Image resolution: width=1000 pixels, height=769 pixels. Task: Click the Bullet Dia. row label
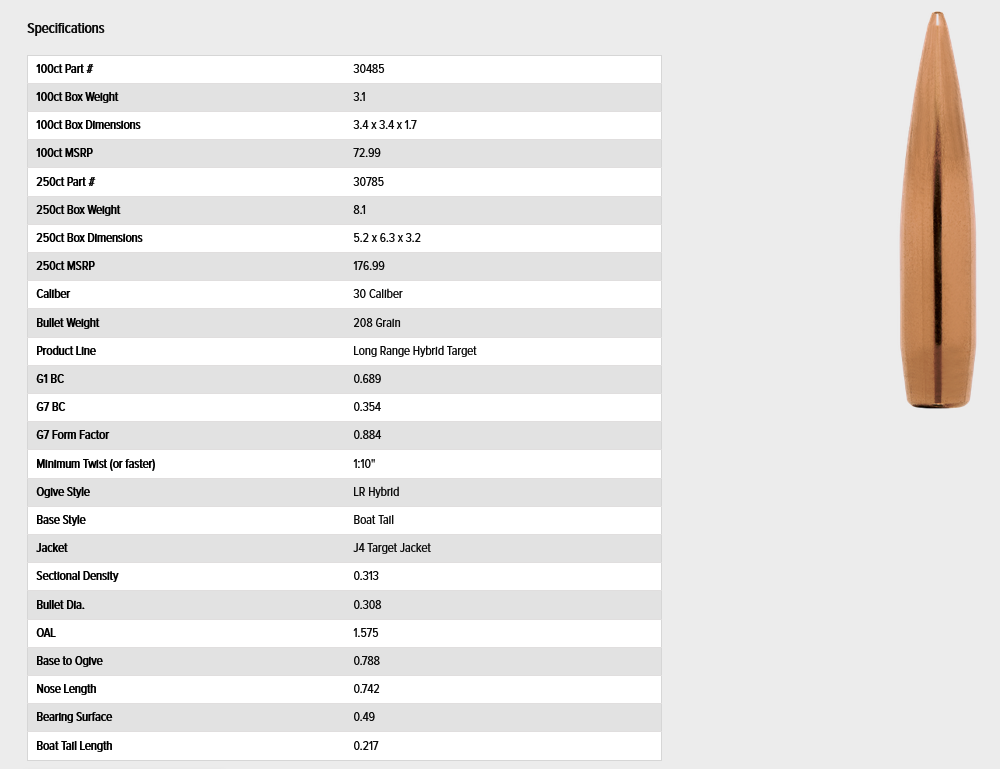61,604
